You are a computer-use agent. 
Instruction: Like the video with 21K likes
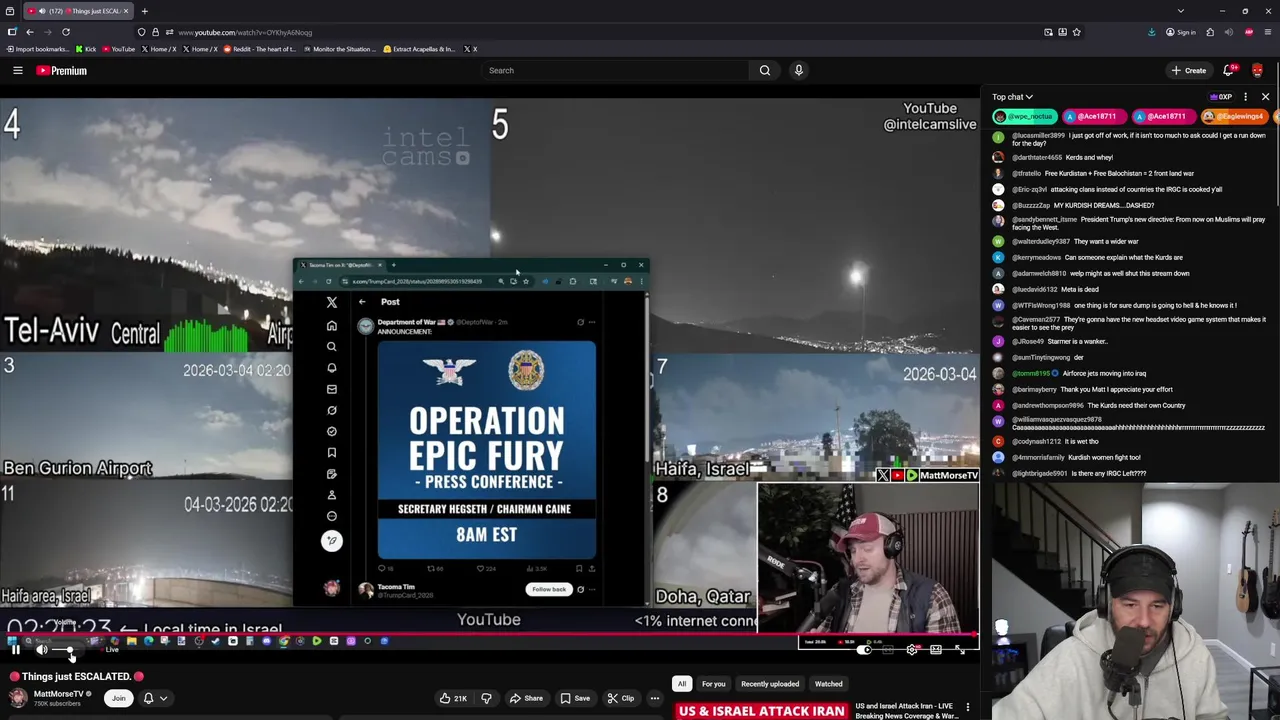[453, 698]
